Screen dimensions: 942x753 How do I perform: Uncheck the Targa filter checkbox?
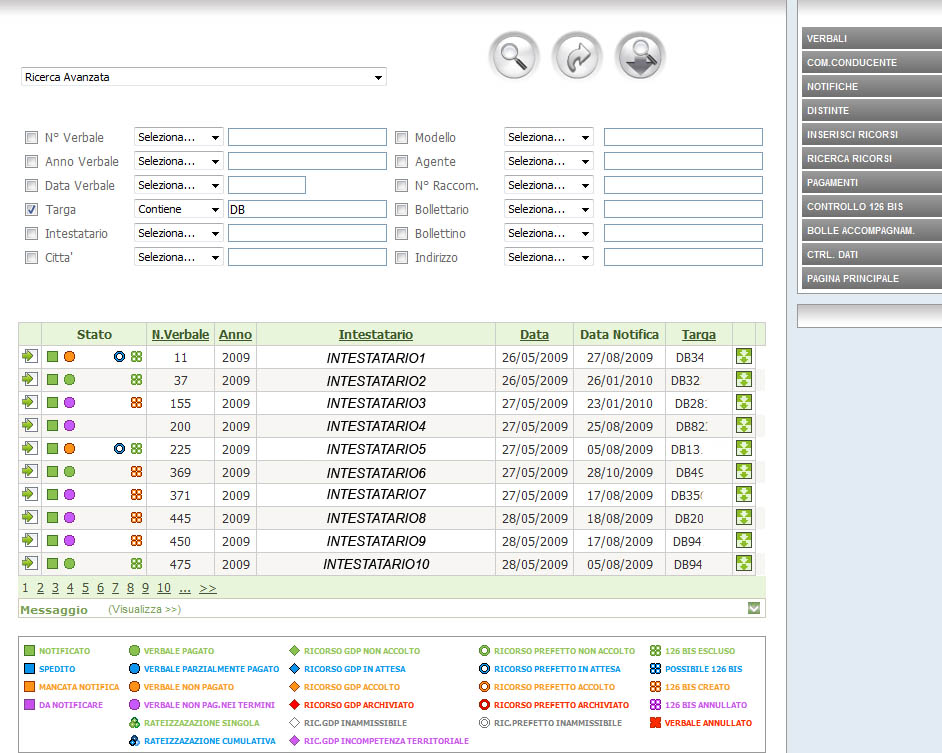pos(31,210)
